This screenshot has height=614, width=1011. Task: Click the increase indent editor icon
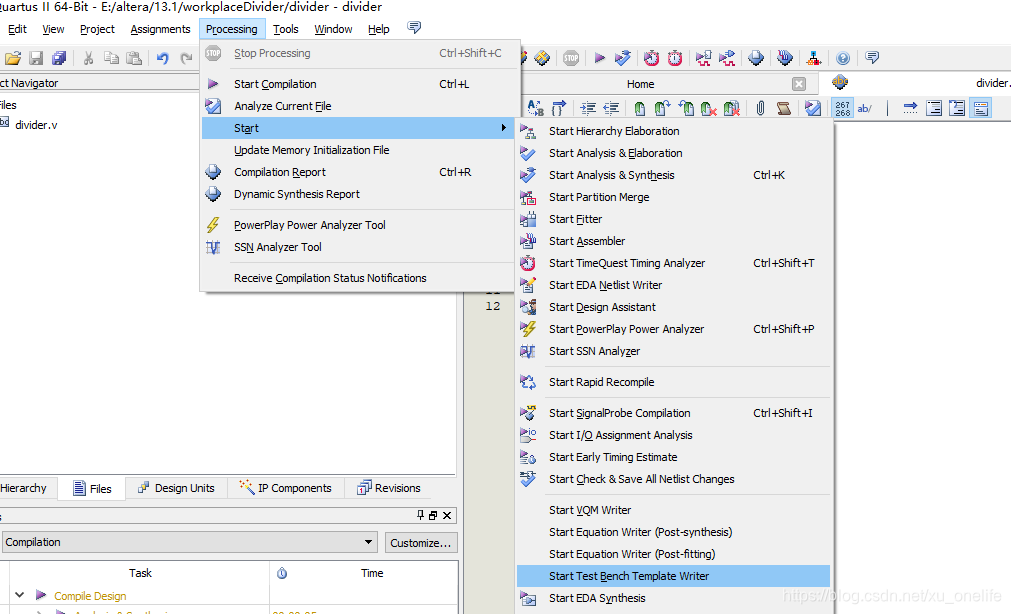coord(587,108)
